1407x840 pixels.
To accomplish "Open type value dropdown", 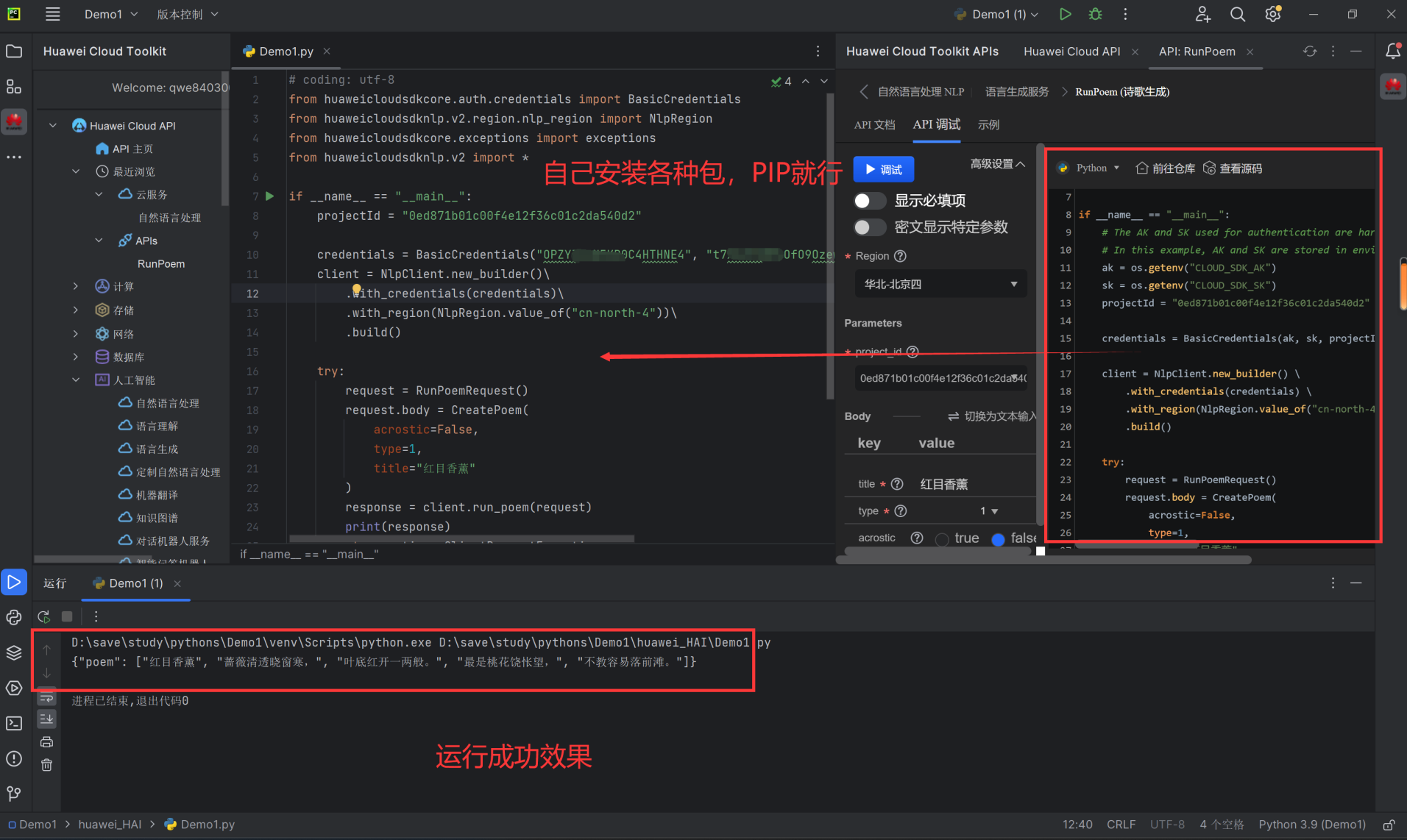I will pyautogui.click(x=989, y=510).
